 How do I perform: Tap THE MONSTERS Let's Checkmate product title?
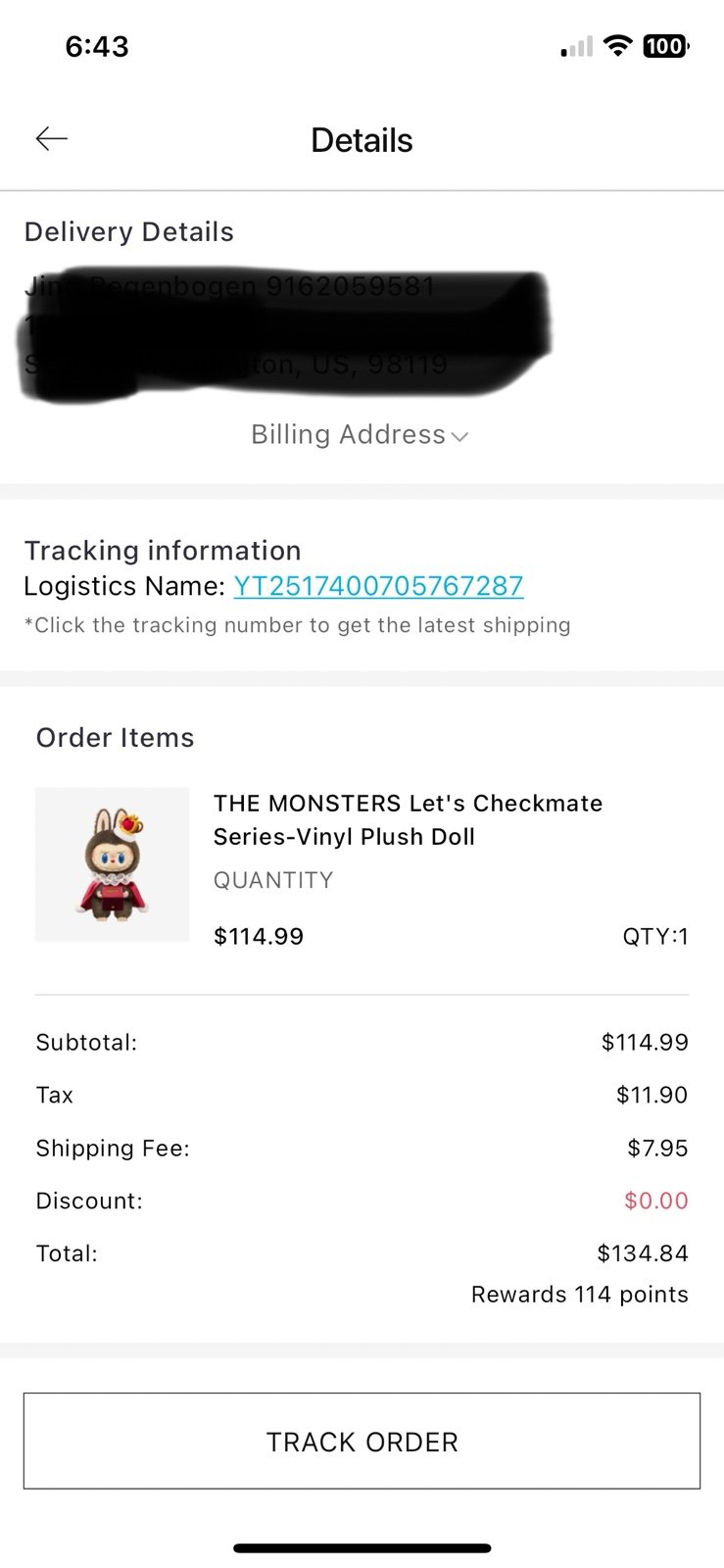point(408,819)
